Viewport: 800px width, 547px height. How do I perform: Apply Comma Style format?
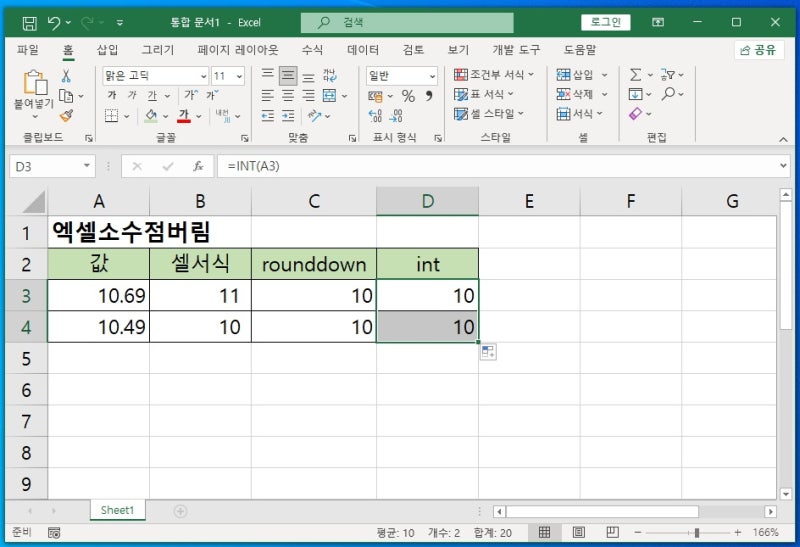click(x=429, y=95)
